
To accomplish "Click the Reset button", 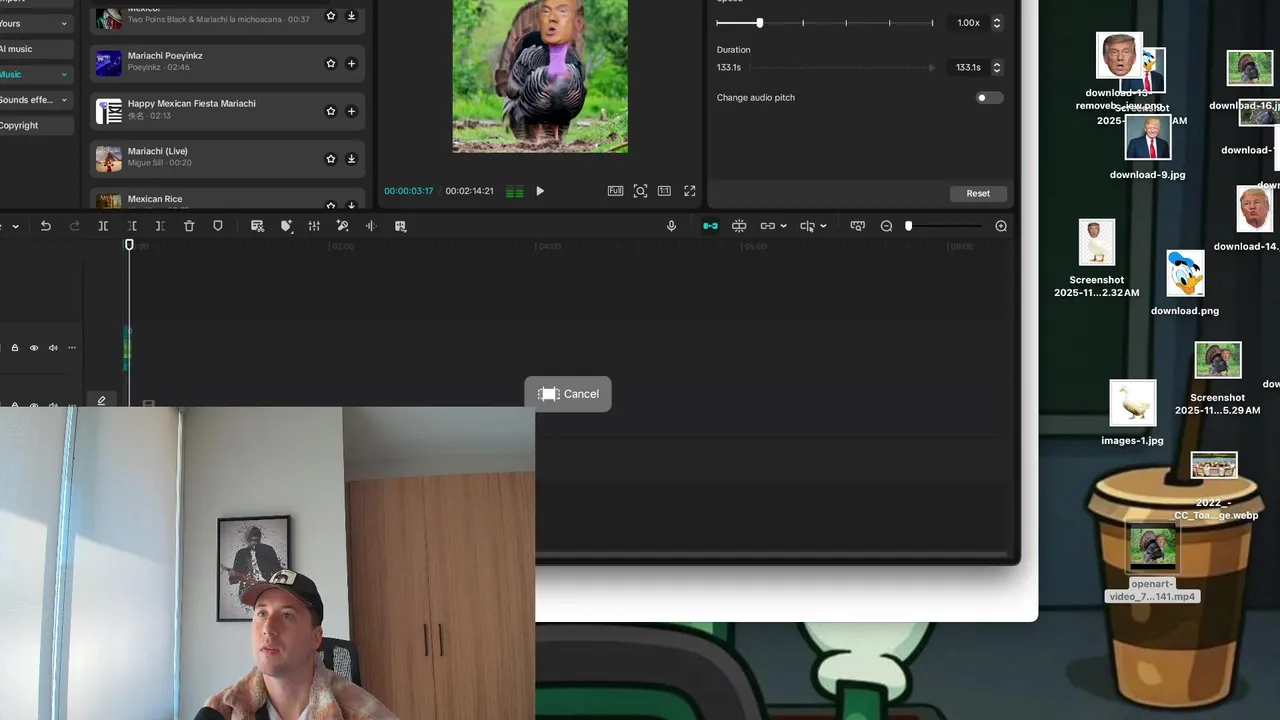I will click(x=978, y=193).
